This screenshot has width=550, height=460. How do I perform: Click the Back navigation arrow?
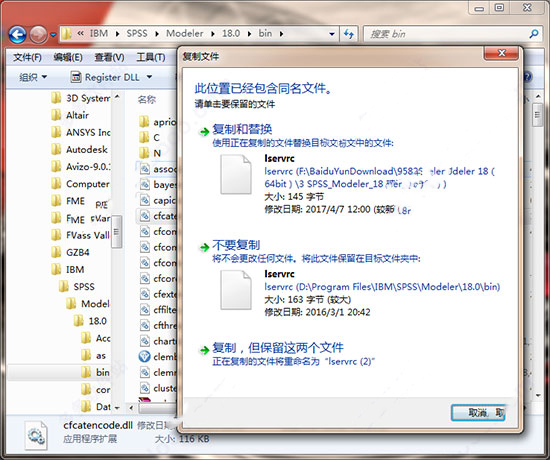17,35
